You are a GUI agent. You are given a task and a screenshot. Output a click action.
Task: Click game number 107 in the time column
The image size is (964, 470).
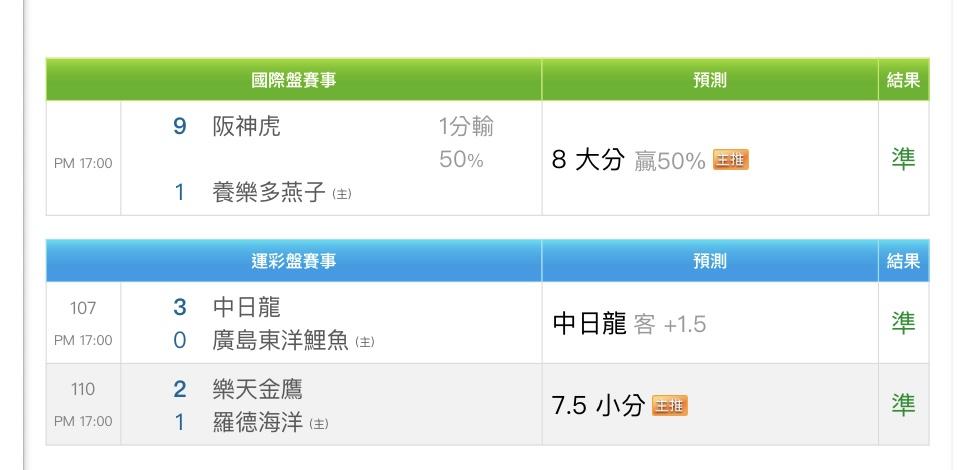click(x=83, y=308)
